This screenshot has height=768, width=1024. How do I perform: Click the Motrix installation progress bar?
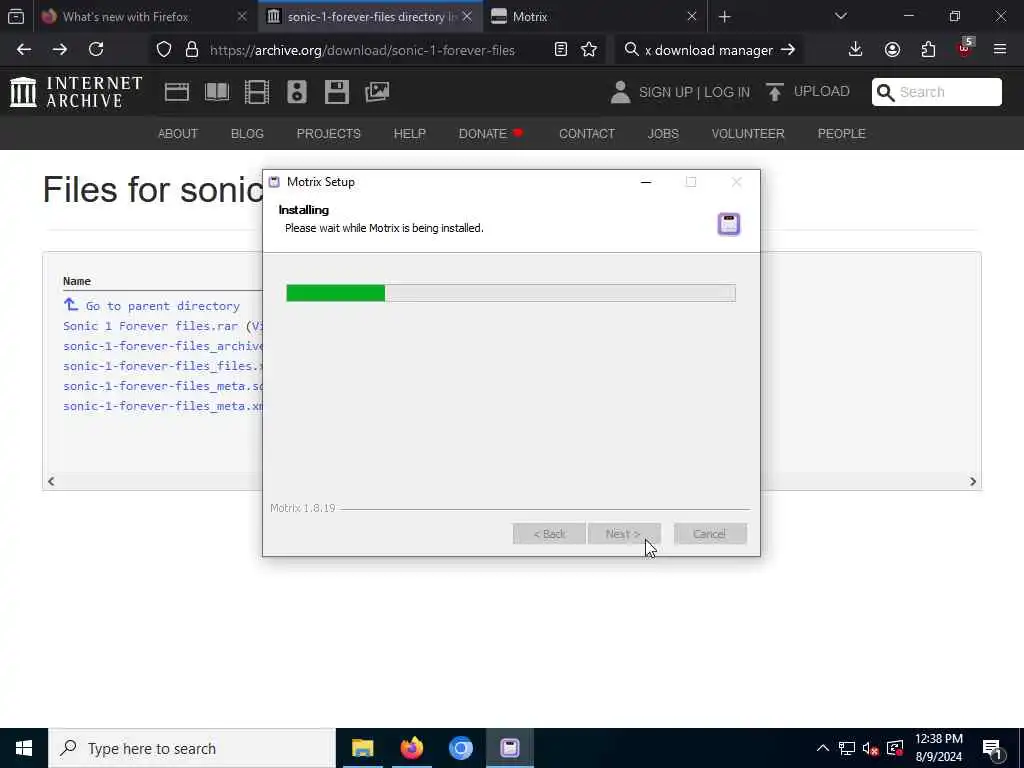click(x=511, y=293)
